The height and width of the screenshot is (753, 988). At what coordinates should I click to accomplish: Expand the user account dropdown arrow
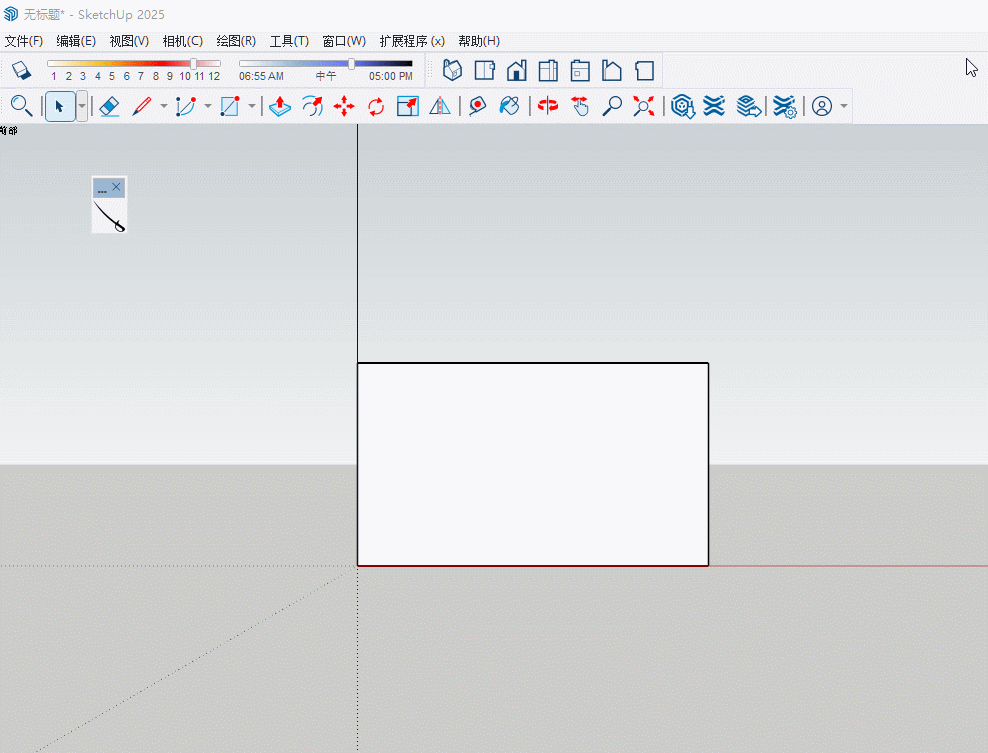(844, 106)
